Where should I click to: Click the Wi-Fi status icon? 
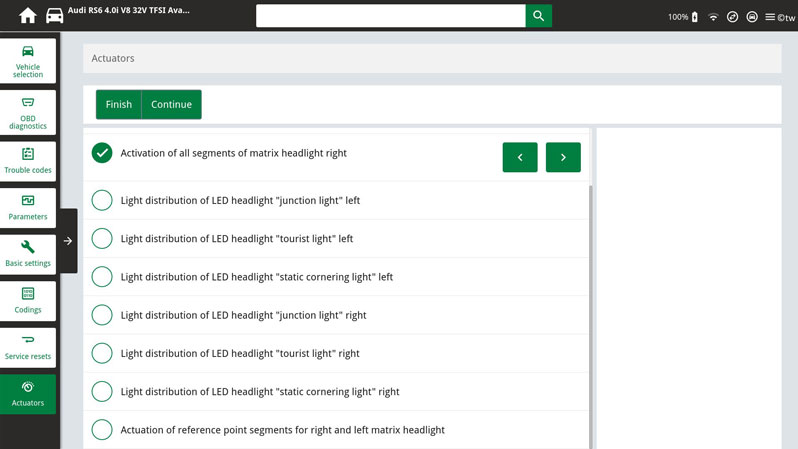[713, 17]
